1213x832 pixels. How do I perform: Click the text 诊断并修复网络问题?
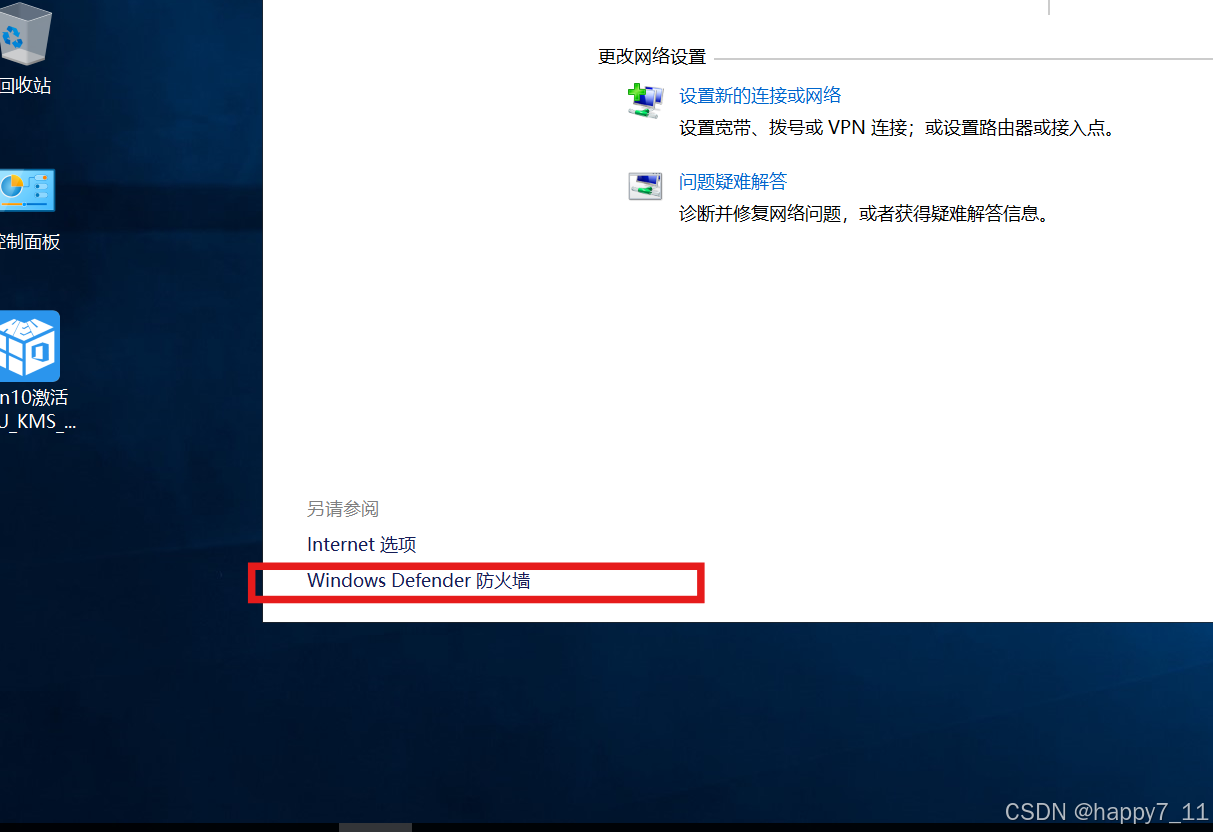761,214
